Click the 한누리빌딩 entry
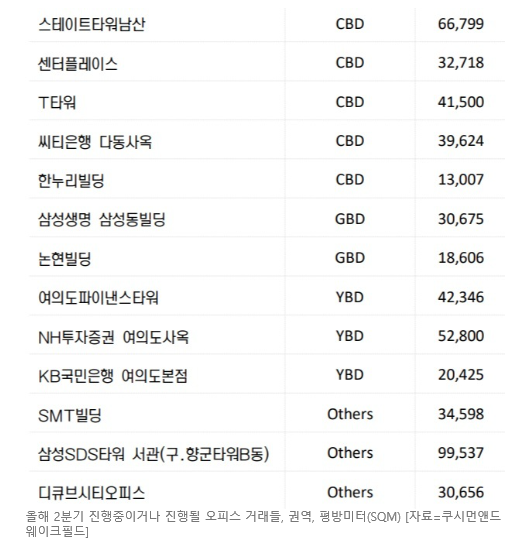 [71, 180]
